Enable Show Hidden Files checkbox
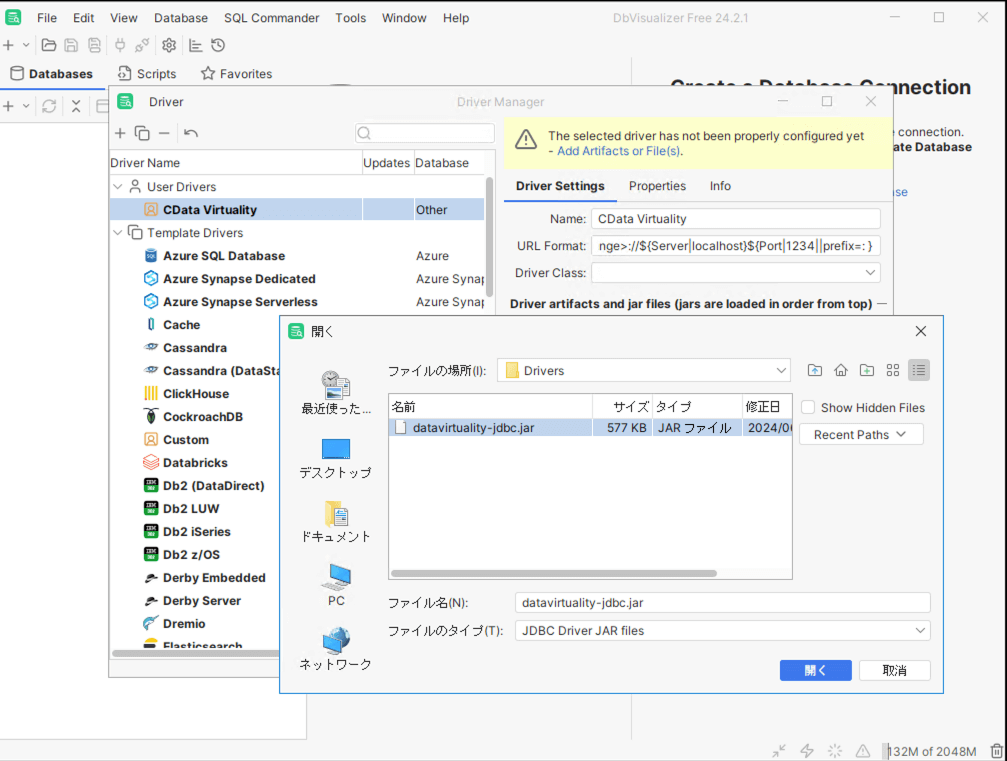The height and width of the screenshot is (761, 1007). click(x=808, y=407)
